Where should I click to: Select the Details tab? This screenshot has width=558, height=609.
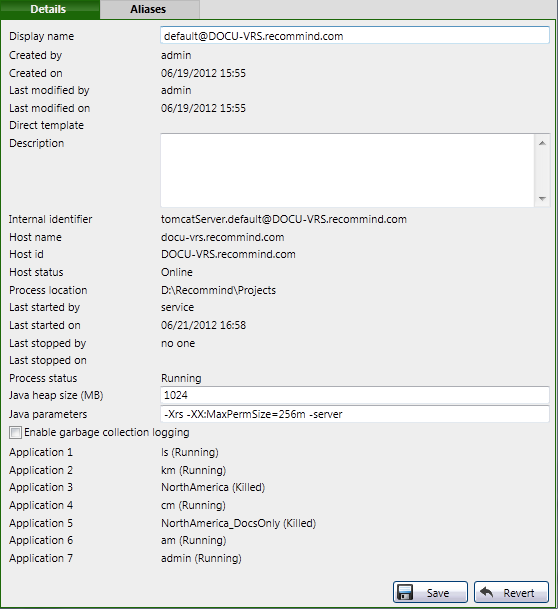click(50, 9)
